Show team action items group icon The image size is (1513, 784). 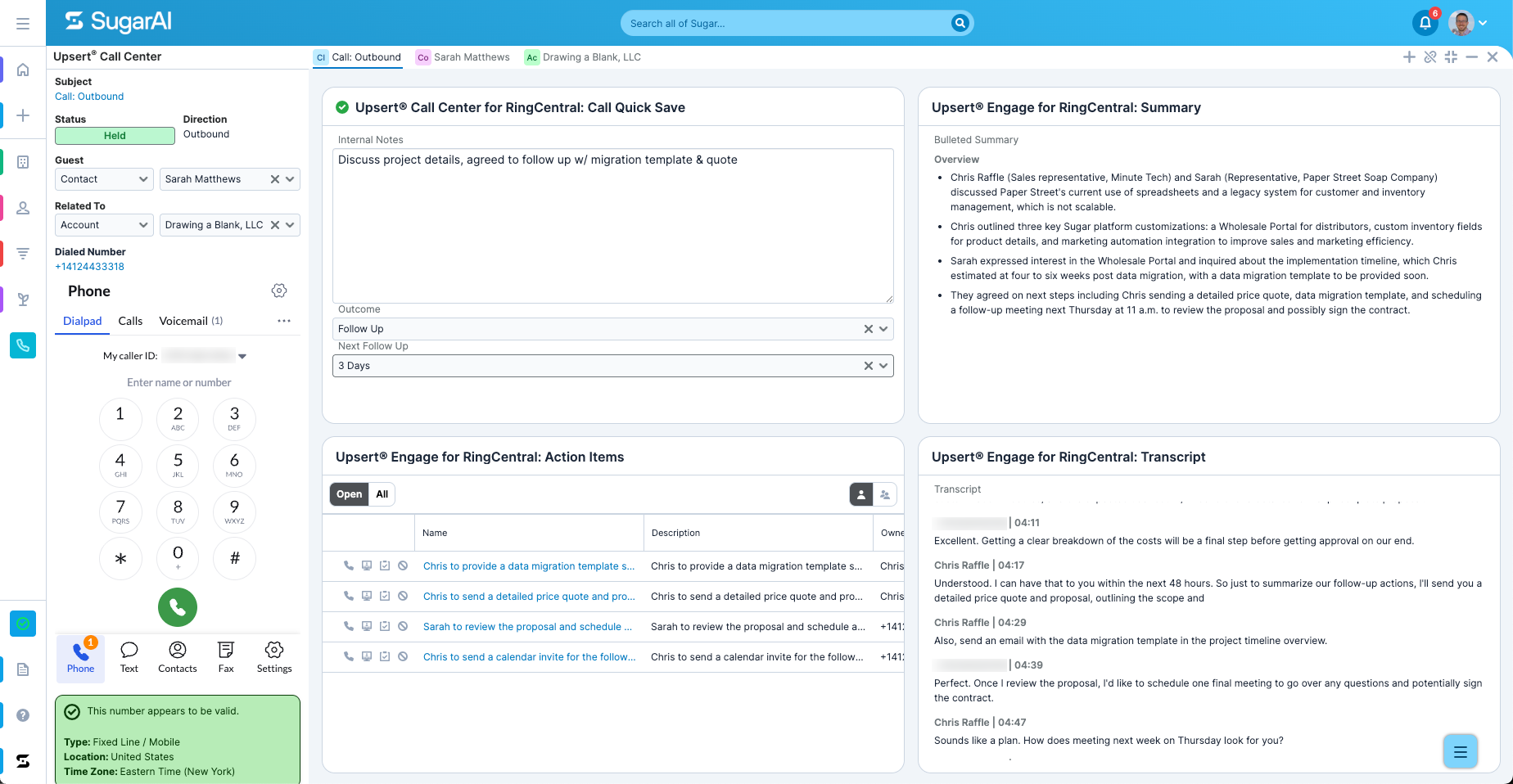pyautogui.click(x=885, y=494)
